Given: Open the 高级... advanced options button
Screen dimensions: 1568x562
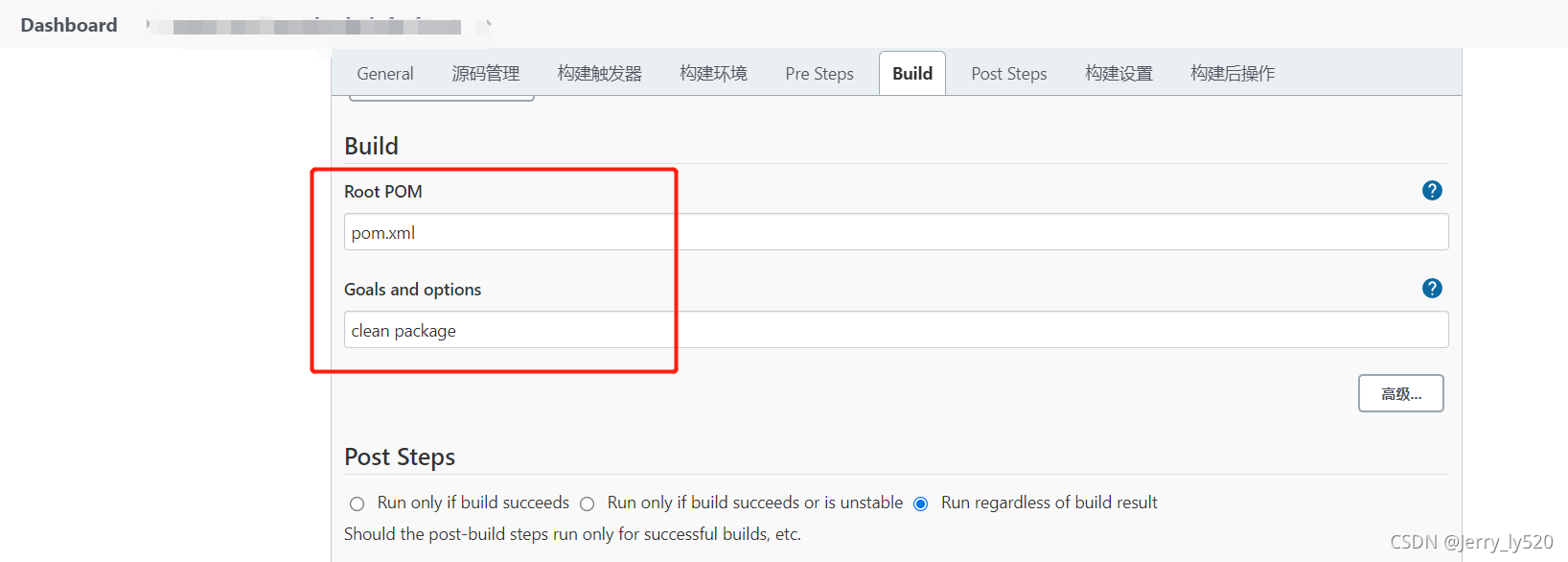Looking at the screenshot, I should (1401, 393).
